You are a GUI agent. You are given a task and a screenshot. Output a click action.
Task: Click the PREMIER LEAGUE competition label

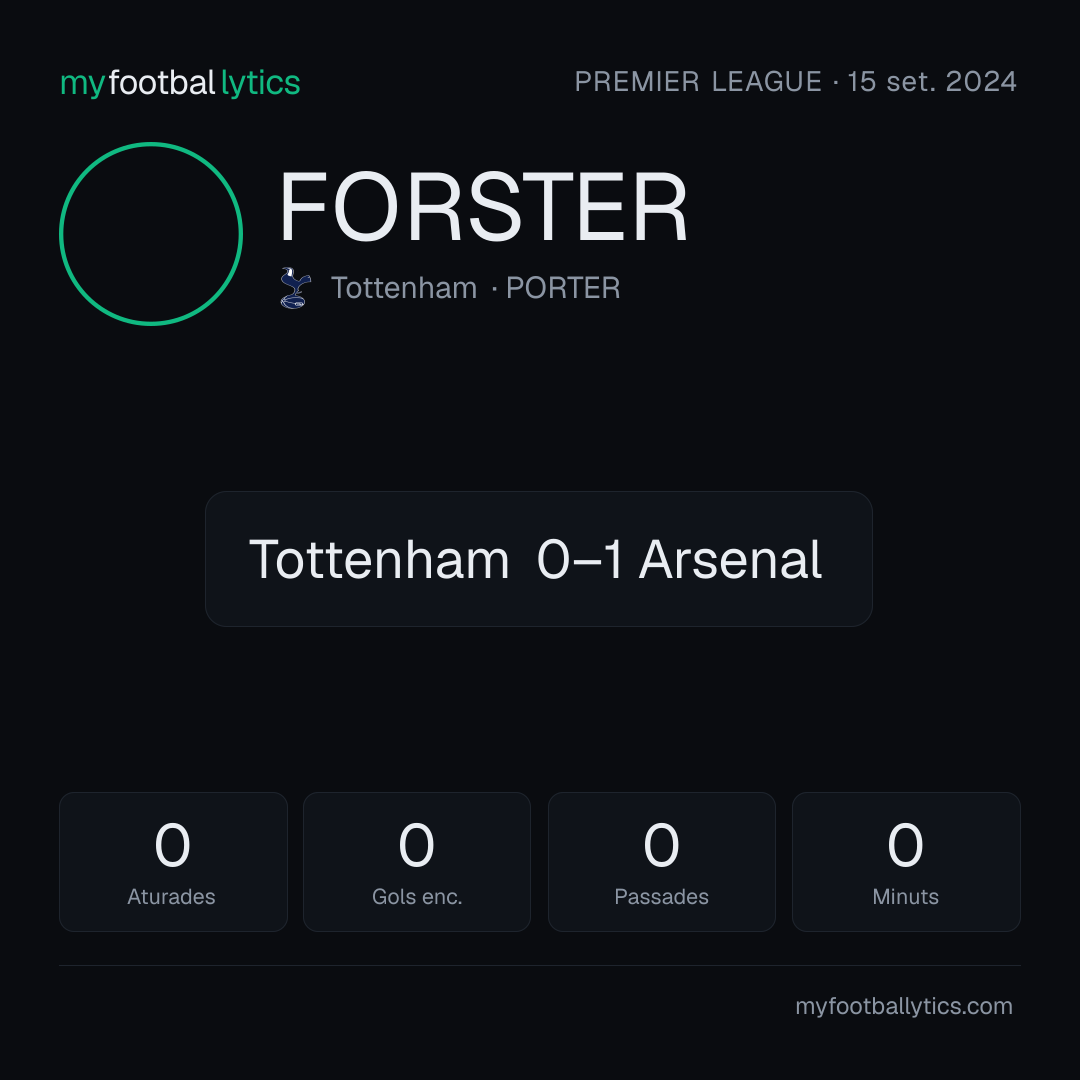(x=698, y=82)
